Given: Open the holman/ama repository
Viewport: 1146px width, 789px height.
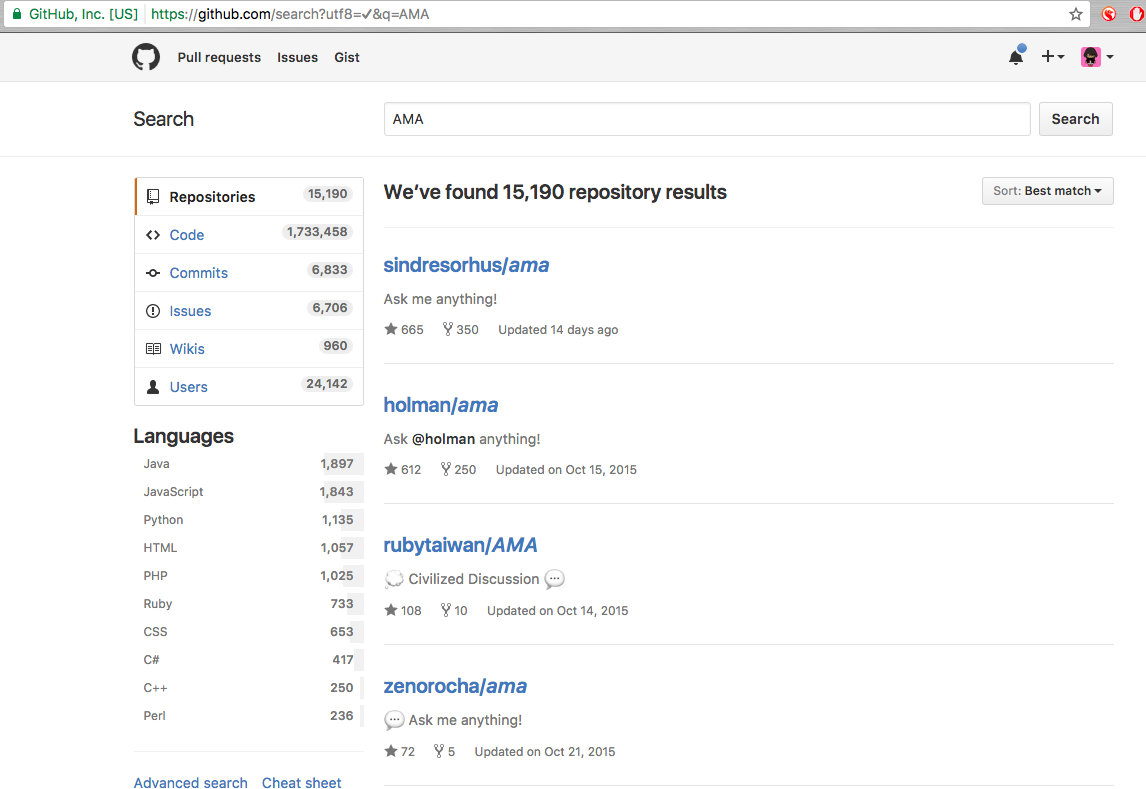Looking at the screenshot, I should (441, 405).
